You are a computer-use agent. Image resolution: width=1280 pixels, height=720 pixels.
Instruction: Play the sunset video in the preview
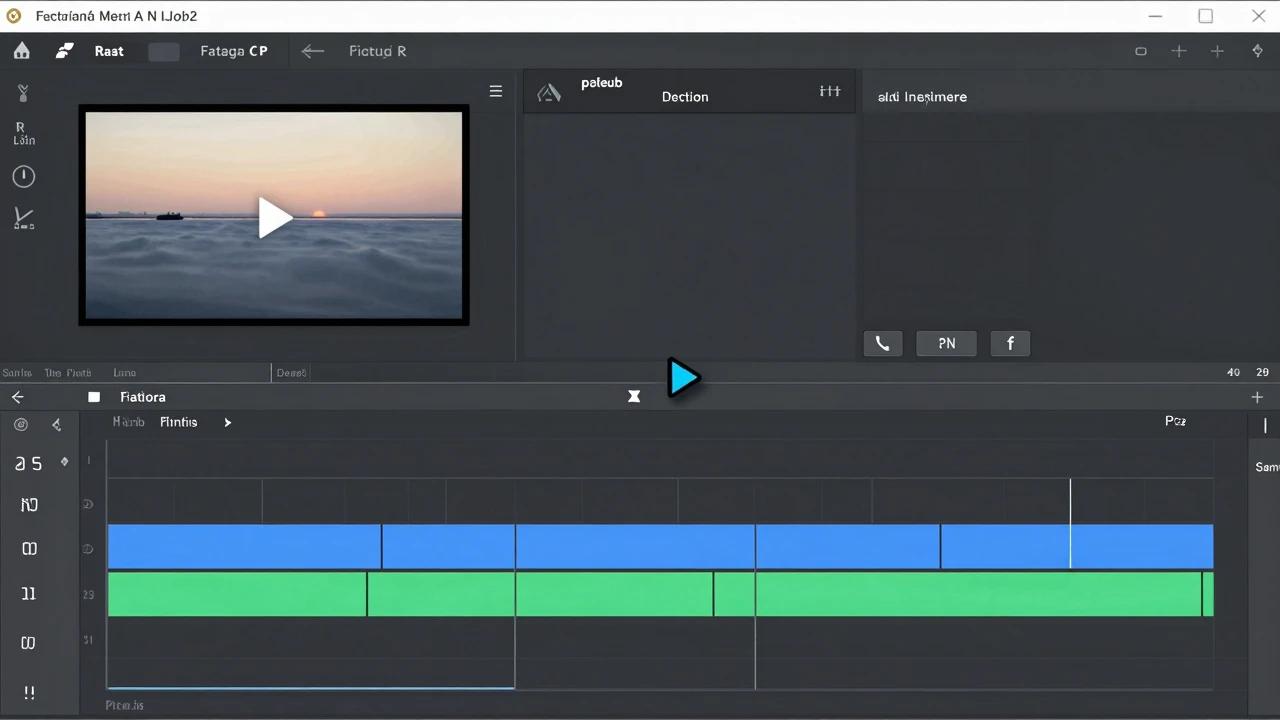coord(275,217)
